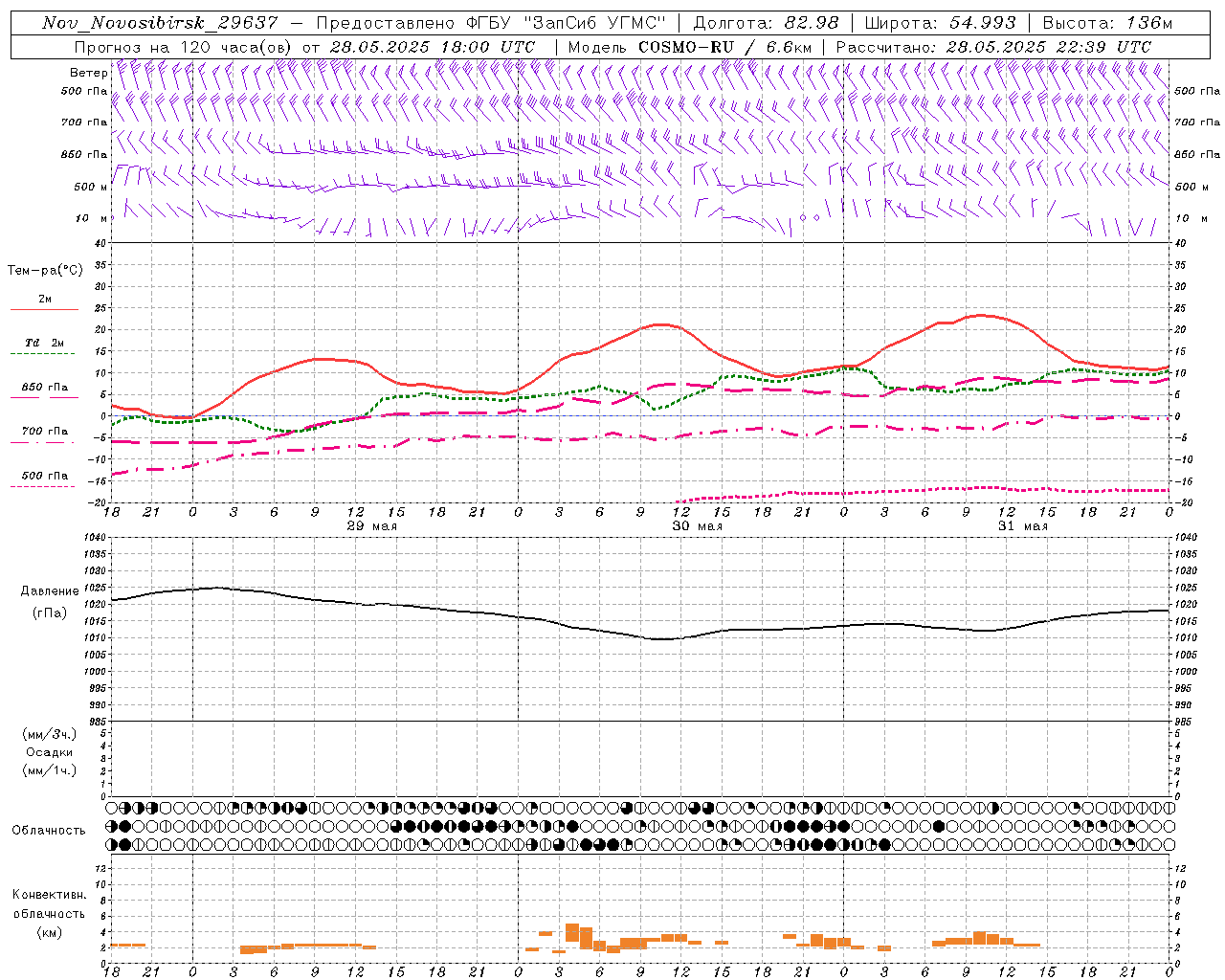Select the forecast start 28.05.2025 18:00 UTC
Screen dimensions: 1225x980
click(432, 46)
